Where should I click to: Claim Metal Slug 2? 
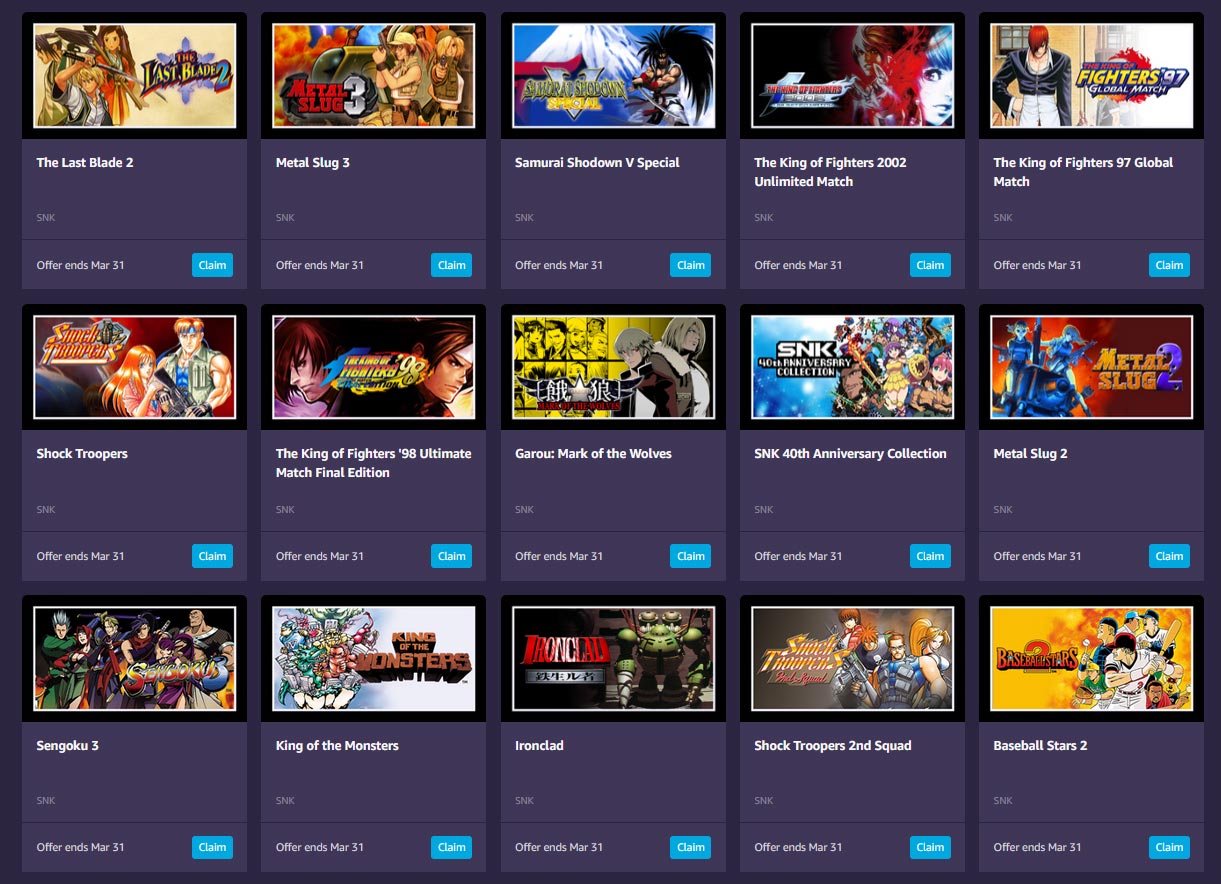pos(1169,556)
